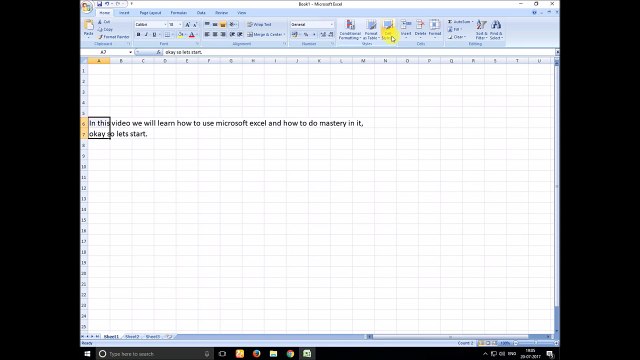Switch to the Formulas tab
This screenshot has width=640, height=360.
[179, 13]
